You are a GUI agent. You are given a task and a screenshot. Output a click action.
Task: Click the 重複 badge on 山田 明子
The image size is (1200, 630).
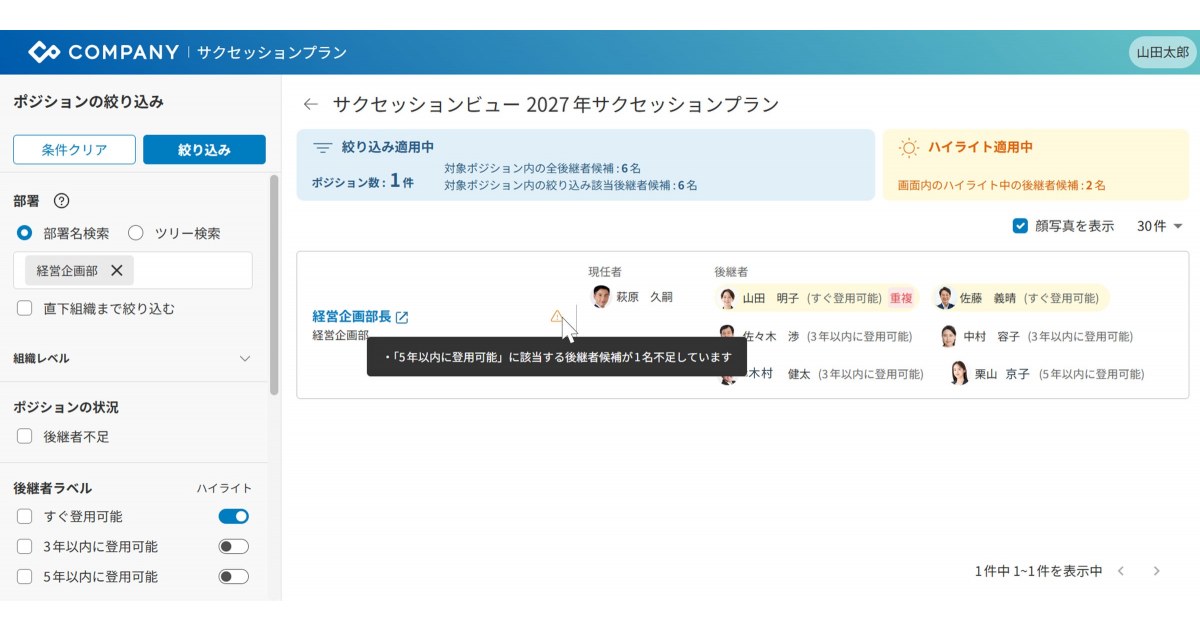point(901,298)
